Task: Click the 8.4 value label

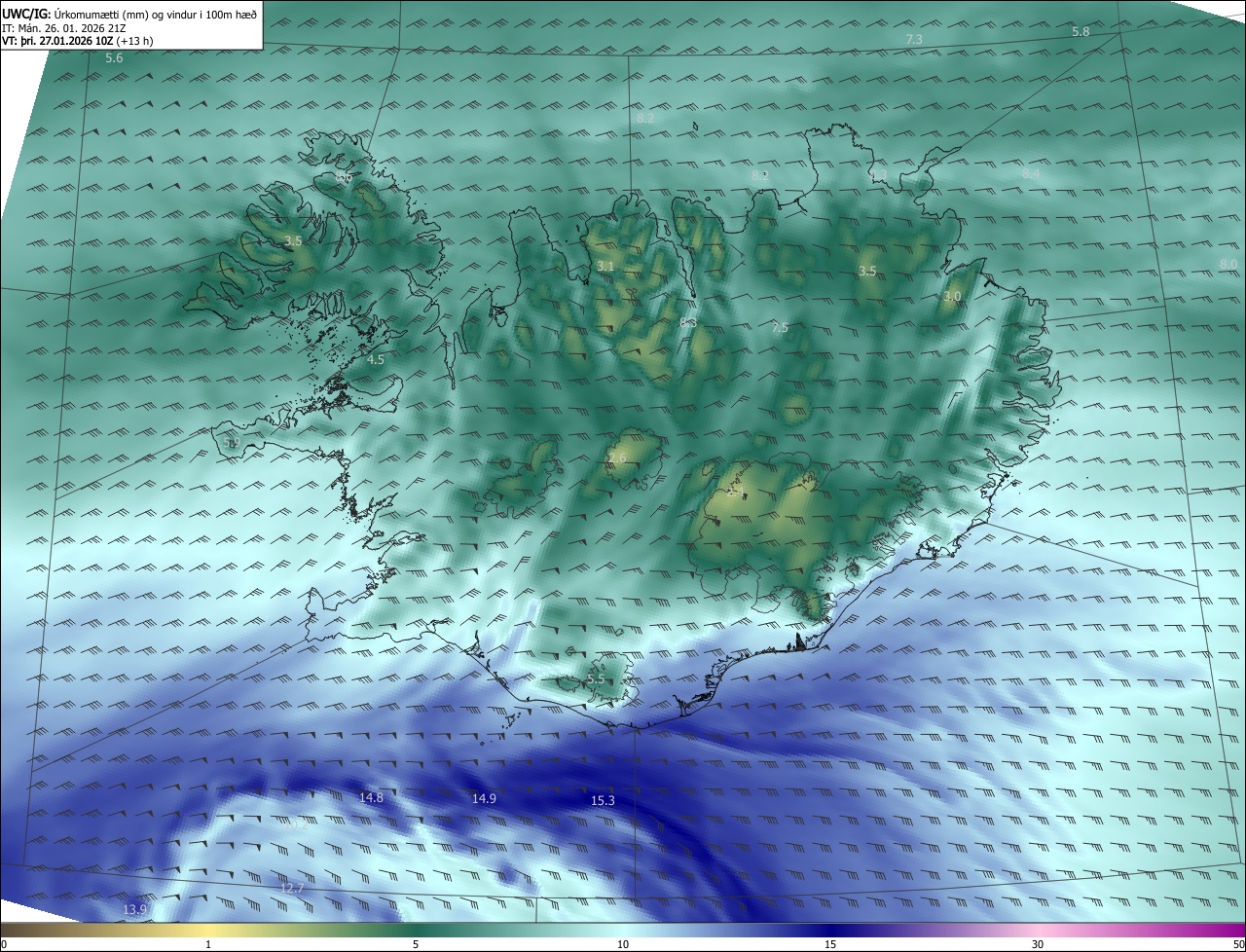Action: pos(1031,173)
